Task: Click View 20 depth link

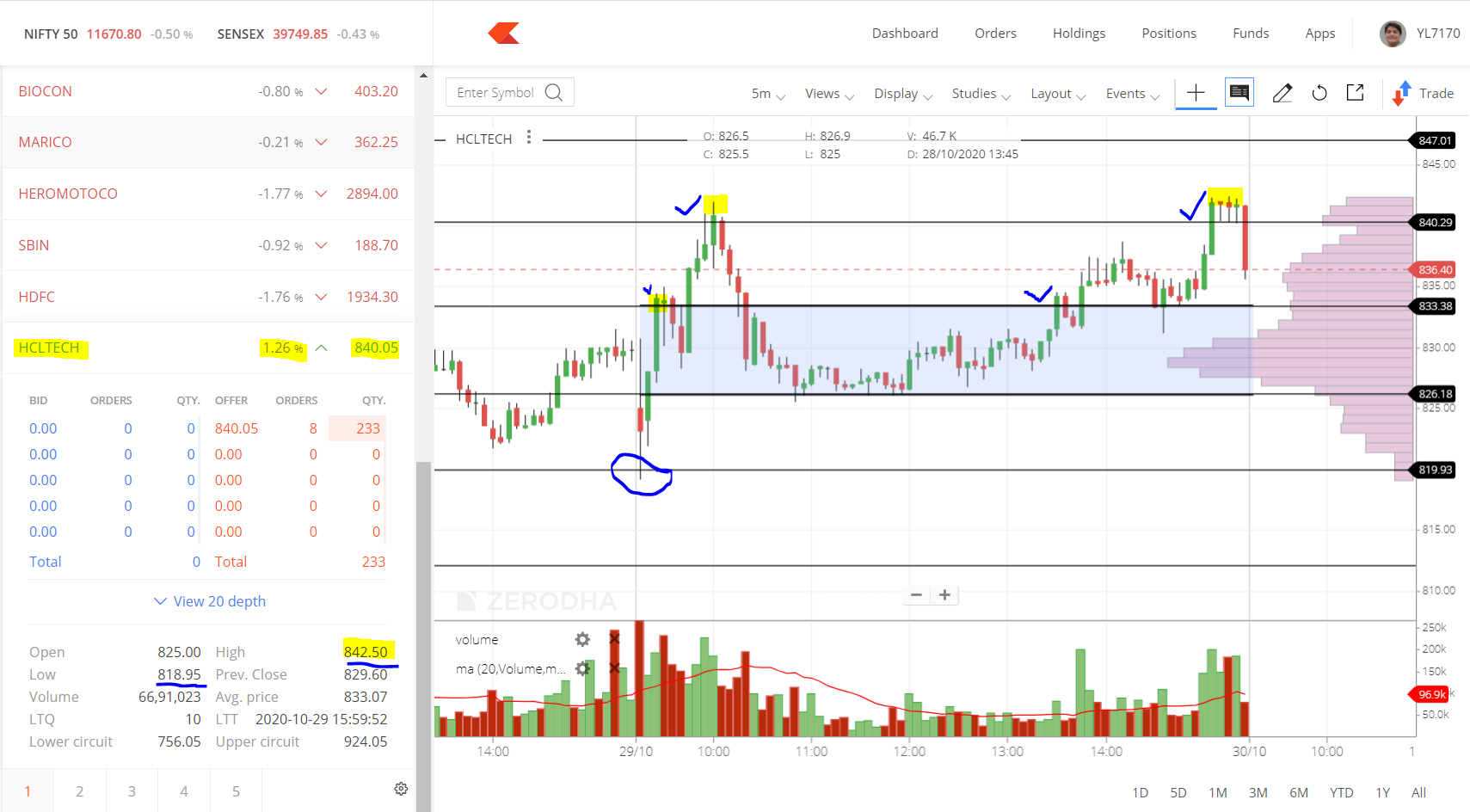Action: (210, 601)
